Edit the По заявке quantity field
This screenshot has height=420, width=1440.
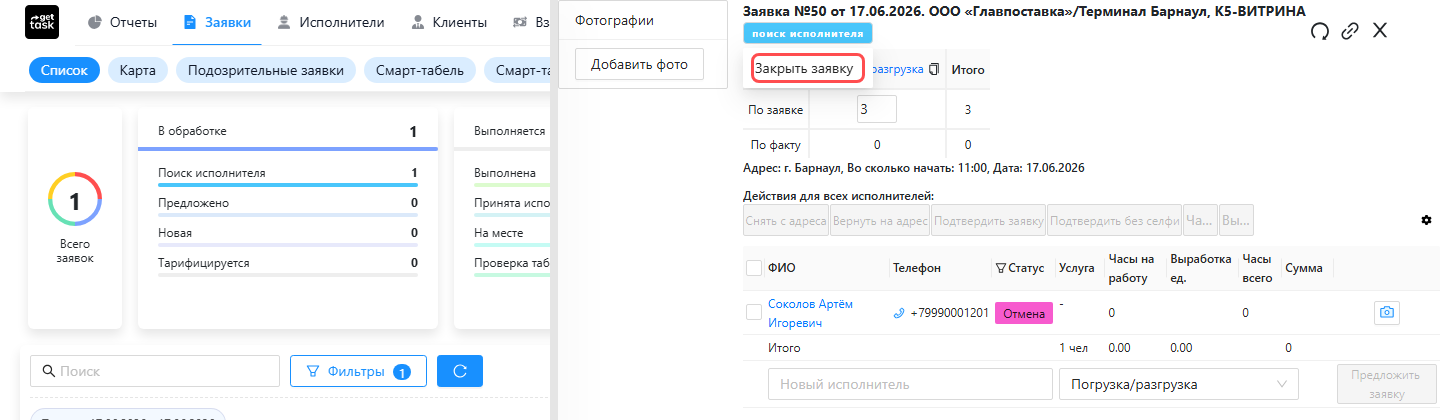coord(877,109)
